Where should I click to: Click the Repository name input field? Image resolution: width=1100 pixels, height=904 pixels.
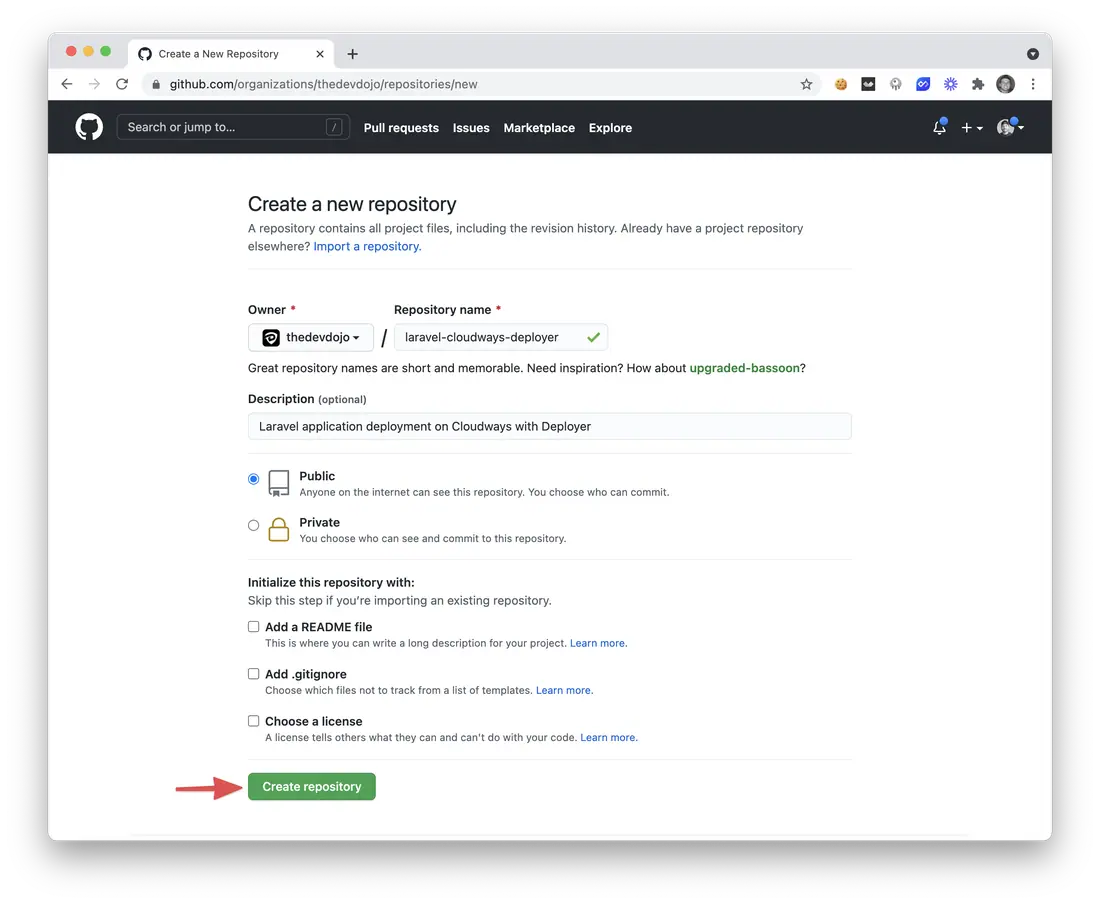point(501,337)
